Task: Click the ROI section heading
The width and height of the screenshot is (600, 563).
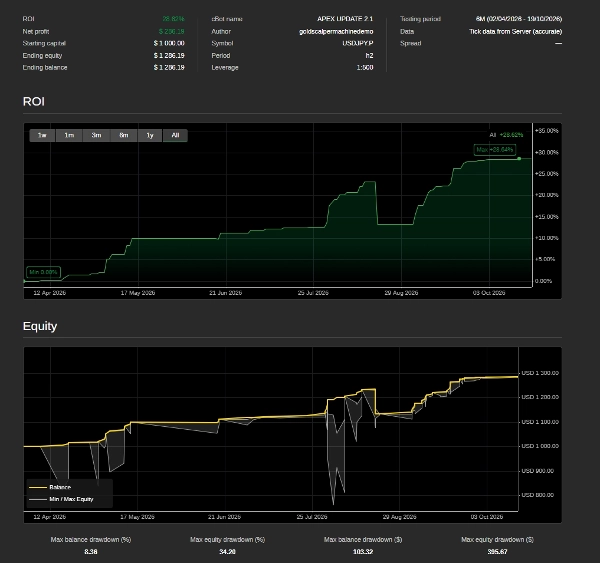Action: (34, 101)
